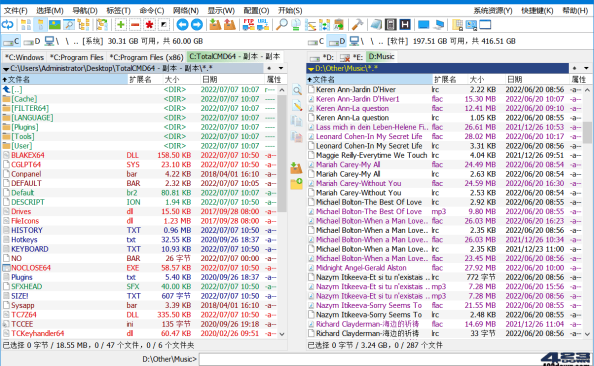This screenshot has height=366, width=594.
Task: Click unpack files box icon with red arrow
Action: pos(230,25)
